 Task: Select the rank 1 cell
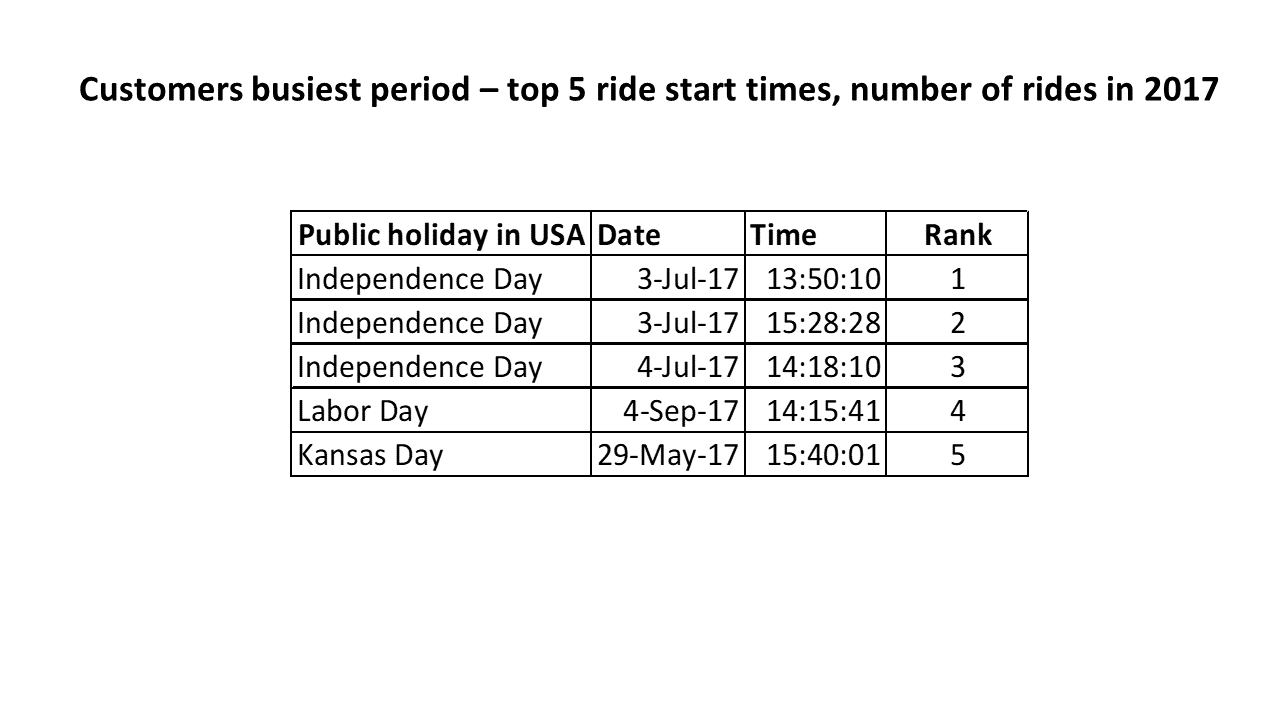click(957, 278)
